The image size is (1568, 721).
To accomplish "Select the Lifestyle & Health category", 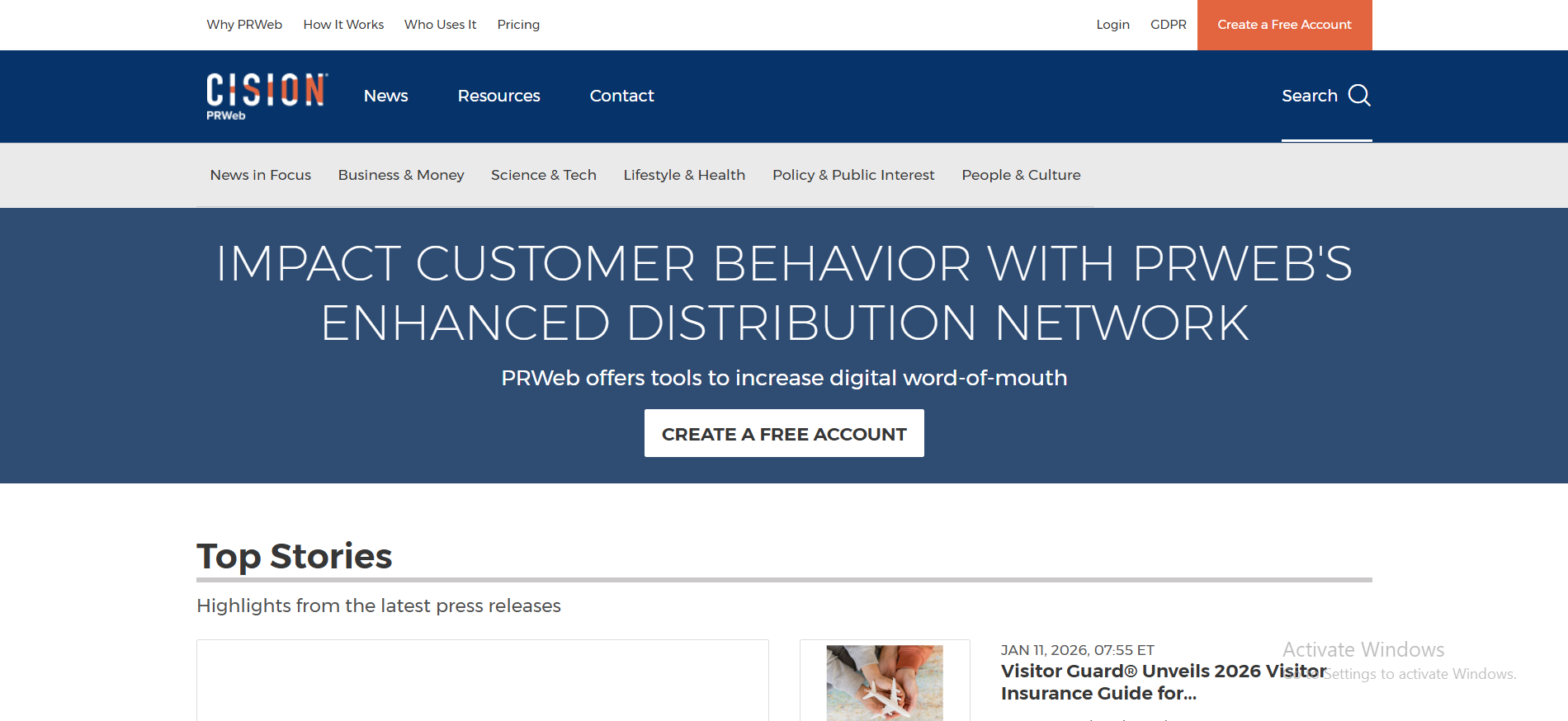I will click(x=684, y=175).
